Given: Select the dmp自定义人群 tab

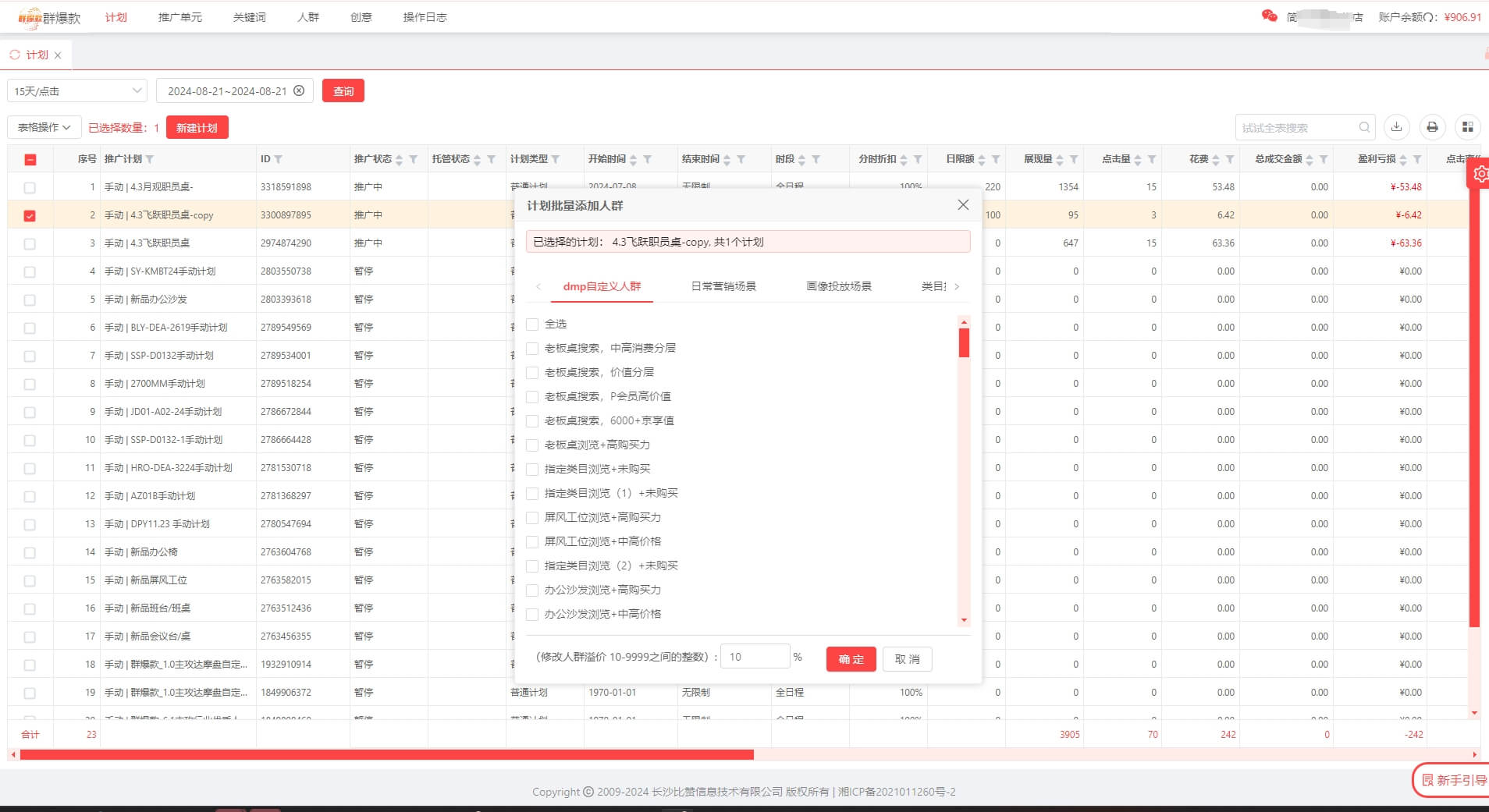Looking at the screenshot, I should [x=602, y=286].
